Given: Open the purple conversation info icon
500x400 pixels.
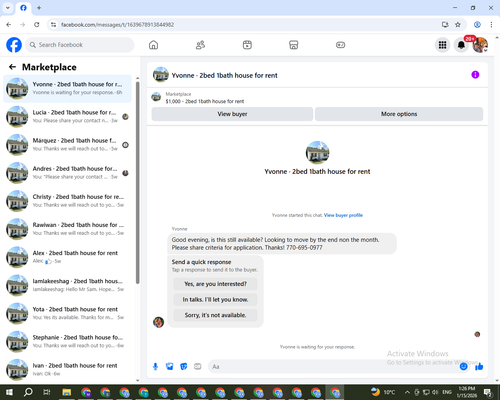Looking at the screenshot, I should (x=475, y=75).
